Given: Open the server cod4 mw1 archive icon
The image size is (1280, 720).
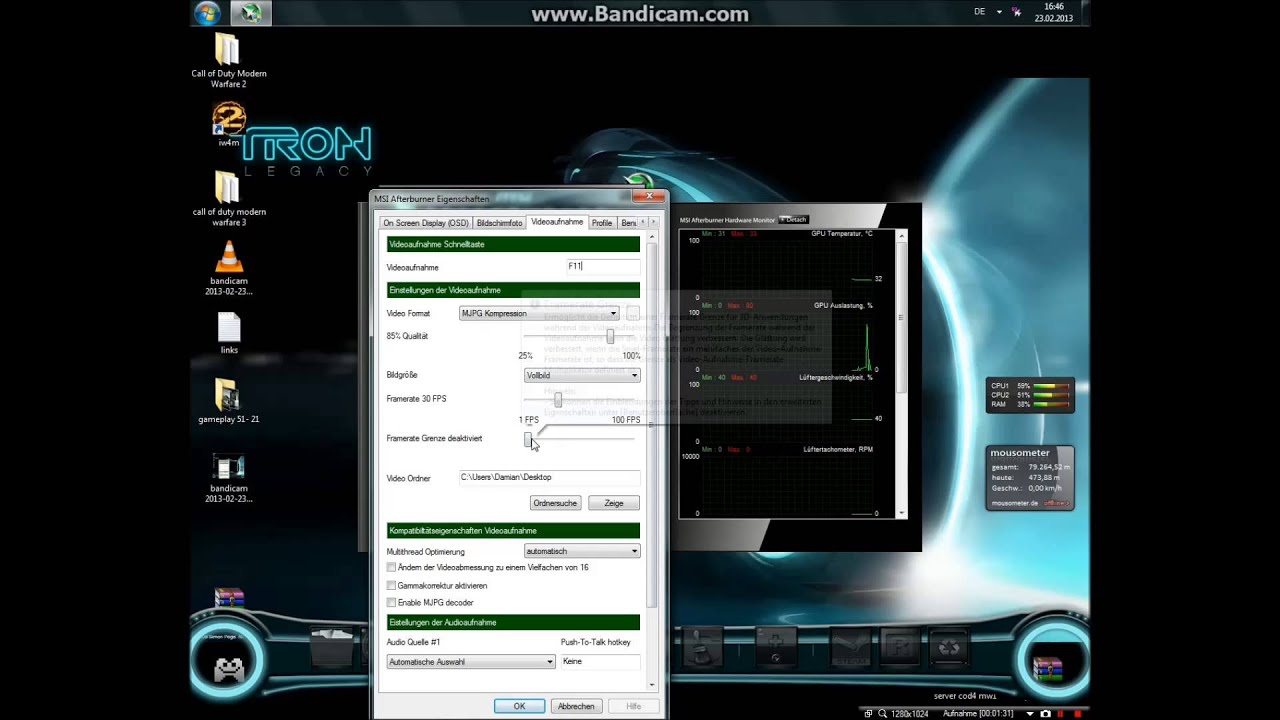Looking at the screenshot, I should point(1047,668).
